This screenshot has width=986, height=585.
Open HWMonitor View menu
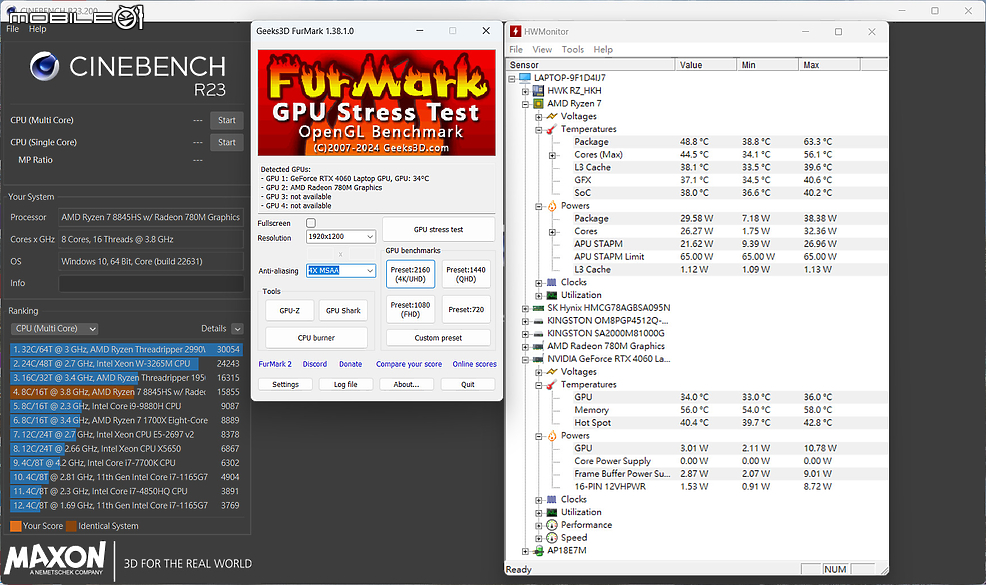pos(542,49)
